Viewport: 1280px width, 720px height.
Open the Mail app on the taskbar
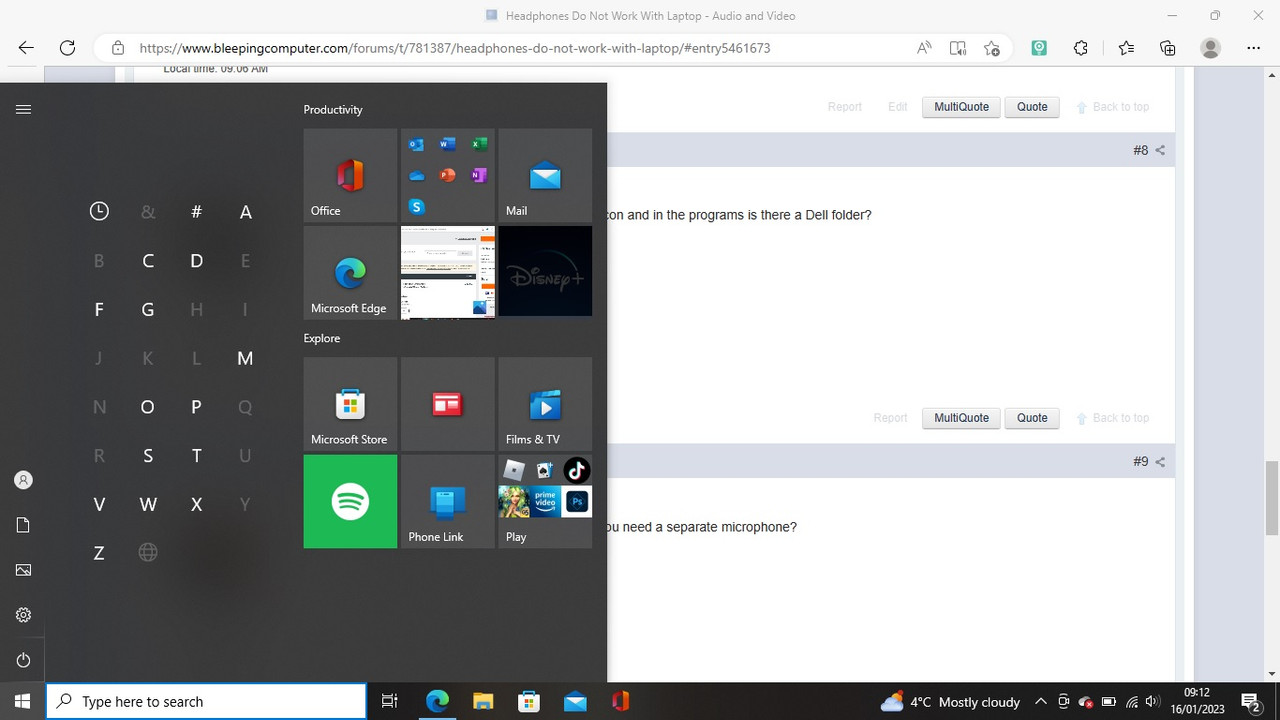click(x=575, y=701)
